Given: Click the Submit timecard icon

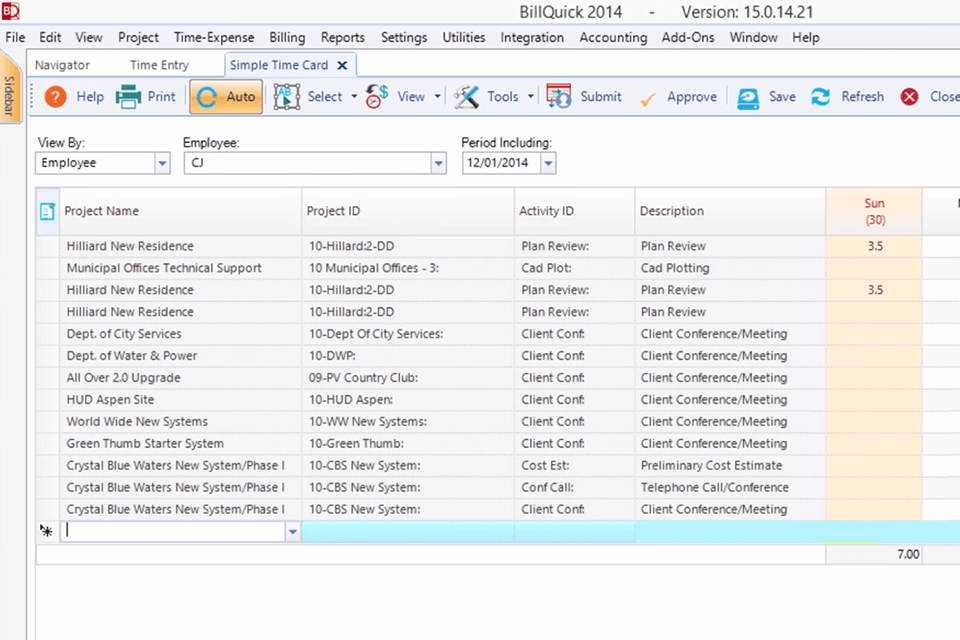Looking at the screenshot, I should point(559,97).
